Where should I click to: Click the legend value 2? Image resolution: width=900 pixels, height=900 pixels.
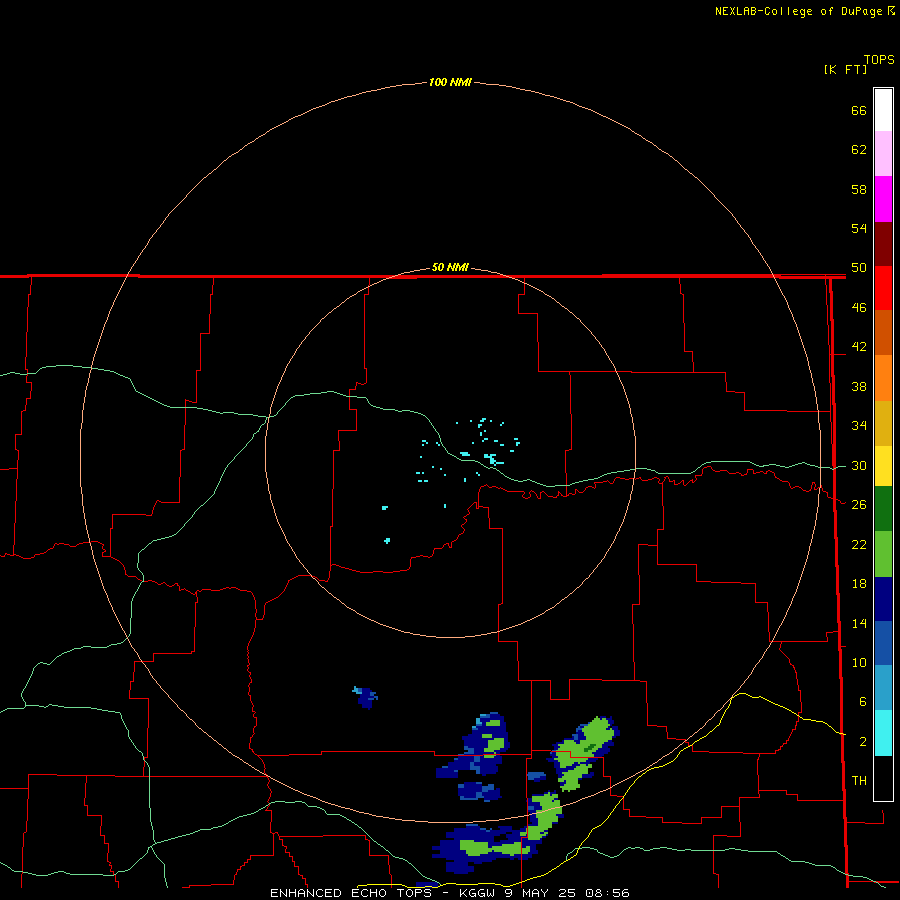tap(862, 742)
